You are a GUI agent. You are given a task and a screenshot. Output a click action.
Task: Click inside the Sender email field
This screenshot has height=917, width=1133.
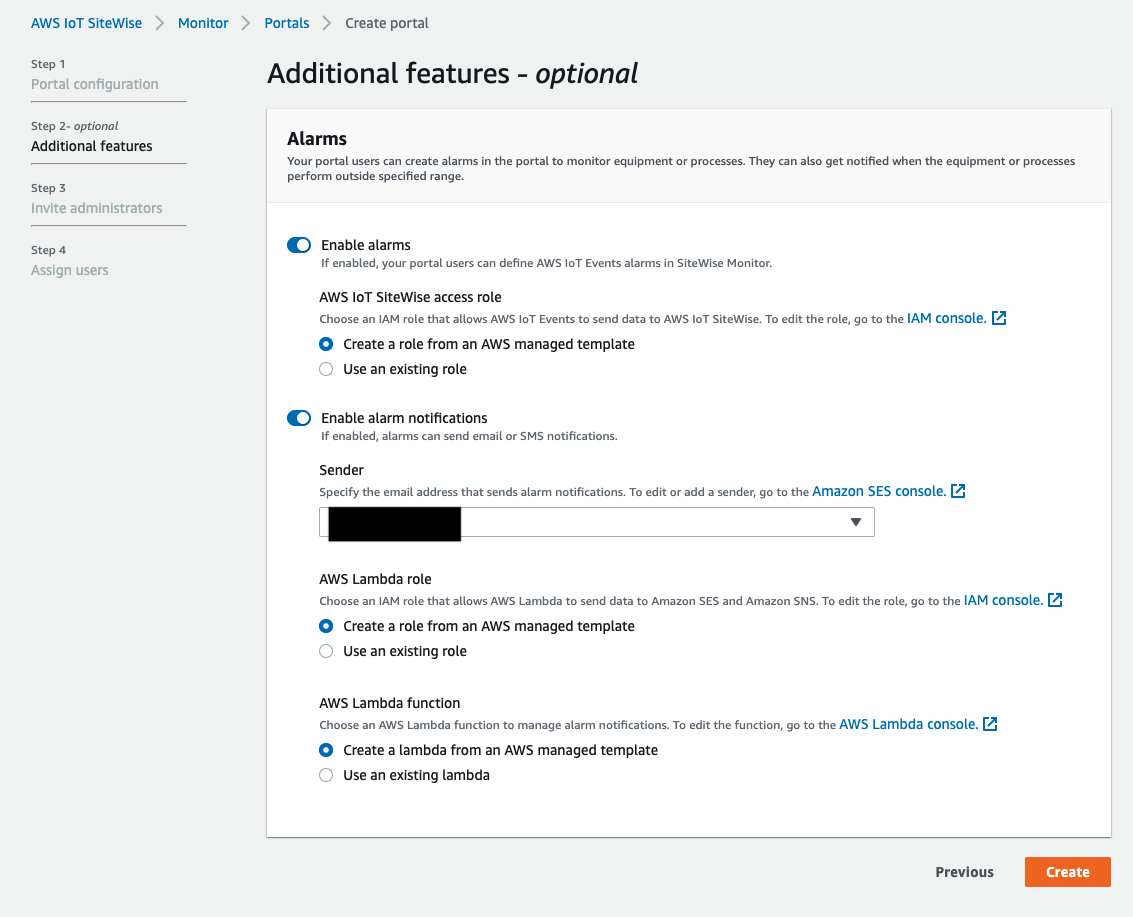point(600,521)
